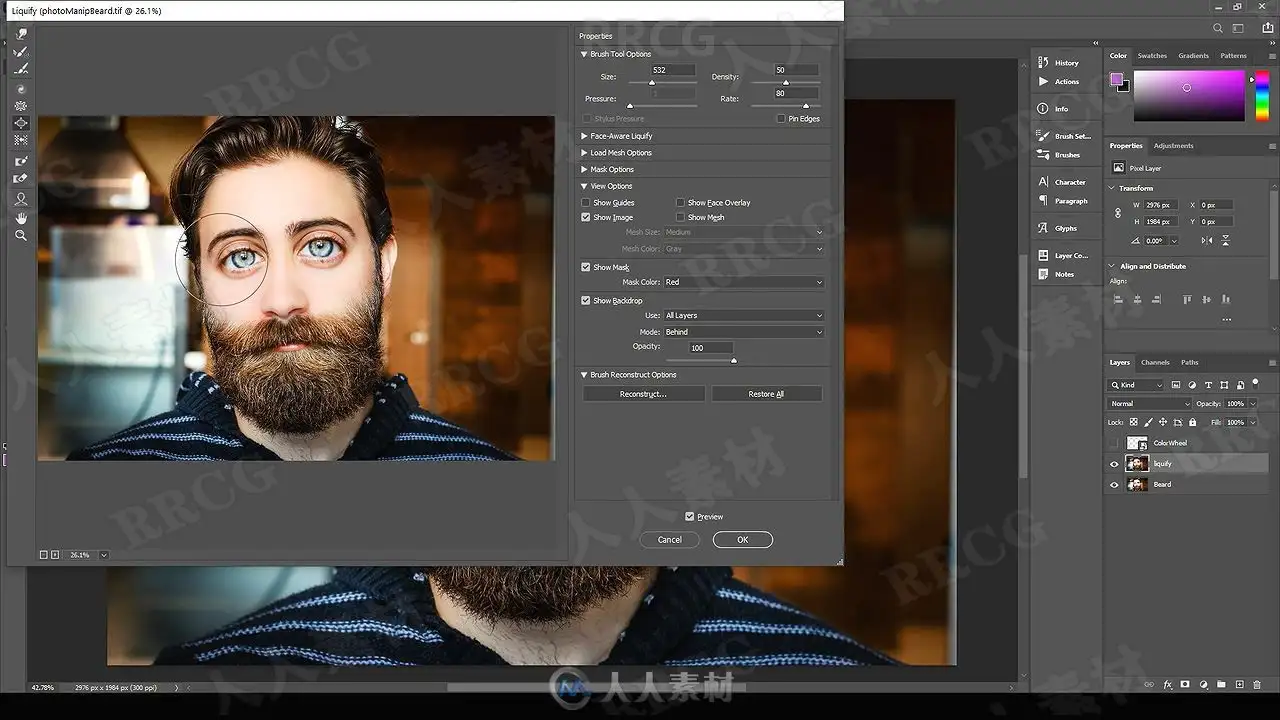Open the backdrop Mode dropdown

point(743,332)
